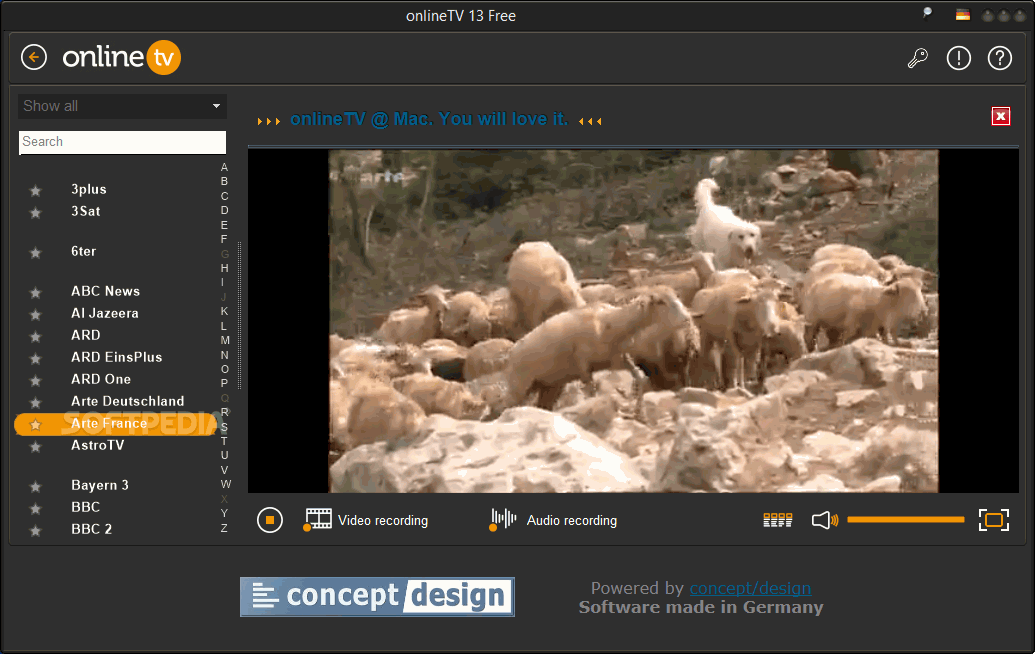Favorite the AstroTV star
1035x654 pixels.
pyautogui.click(x=36, y=447)
